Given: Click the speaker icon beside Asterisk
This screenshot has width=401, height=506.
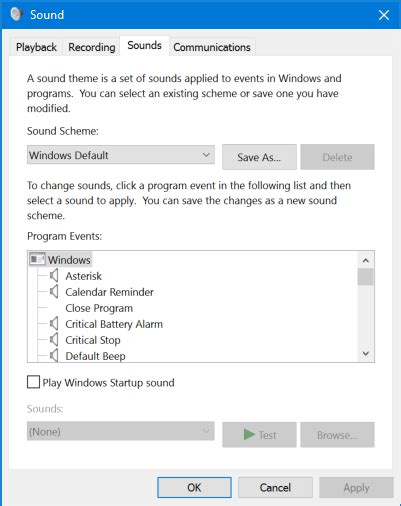Looking at the screenshot, I should [x=54, y=276].
